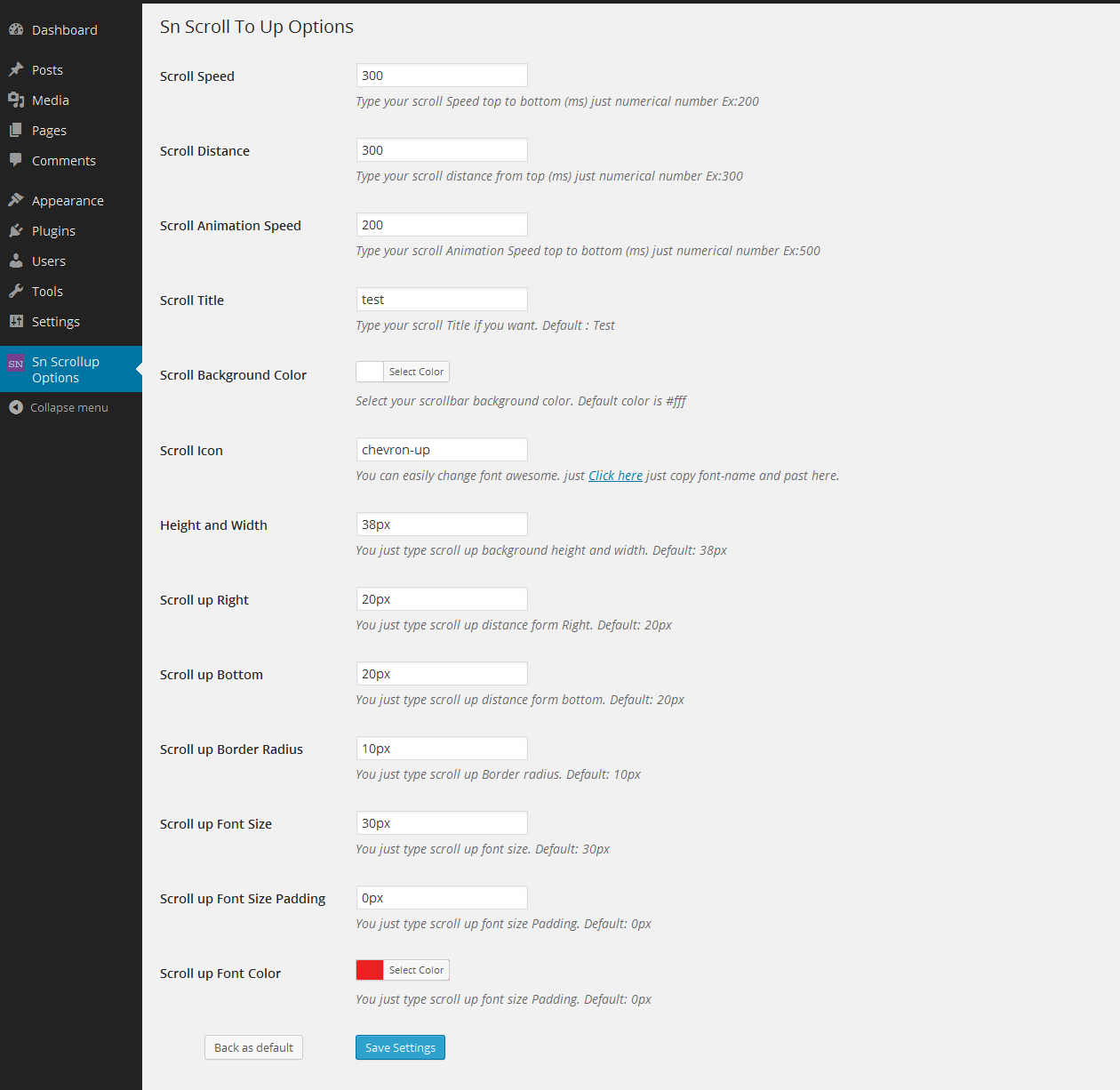Open the Users menu entry
Image resolution: width=1120 pixels, height=1090 pixels.
point(71,260)
